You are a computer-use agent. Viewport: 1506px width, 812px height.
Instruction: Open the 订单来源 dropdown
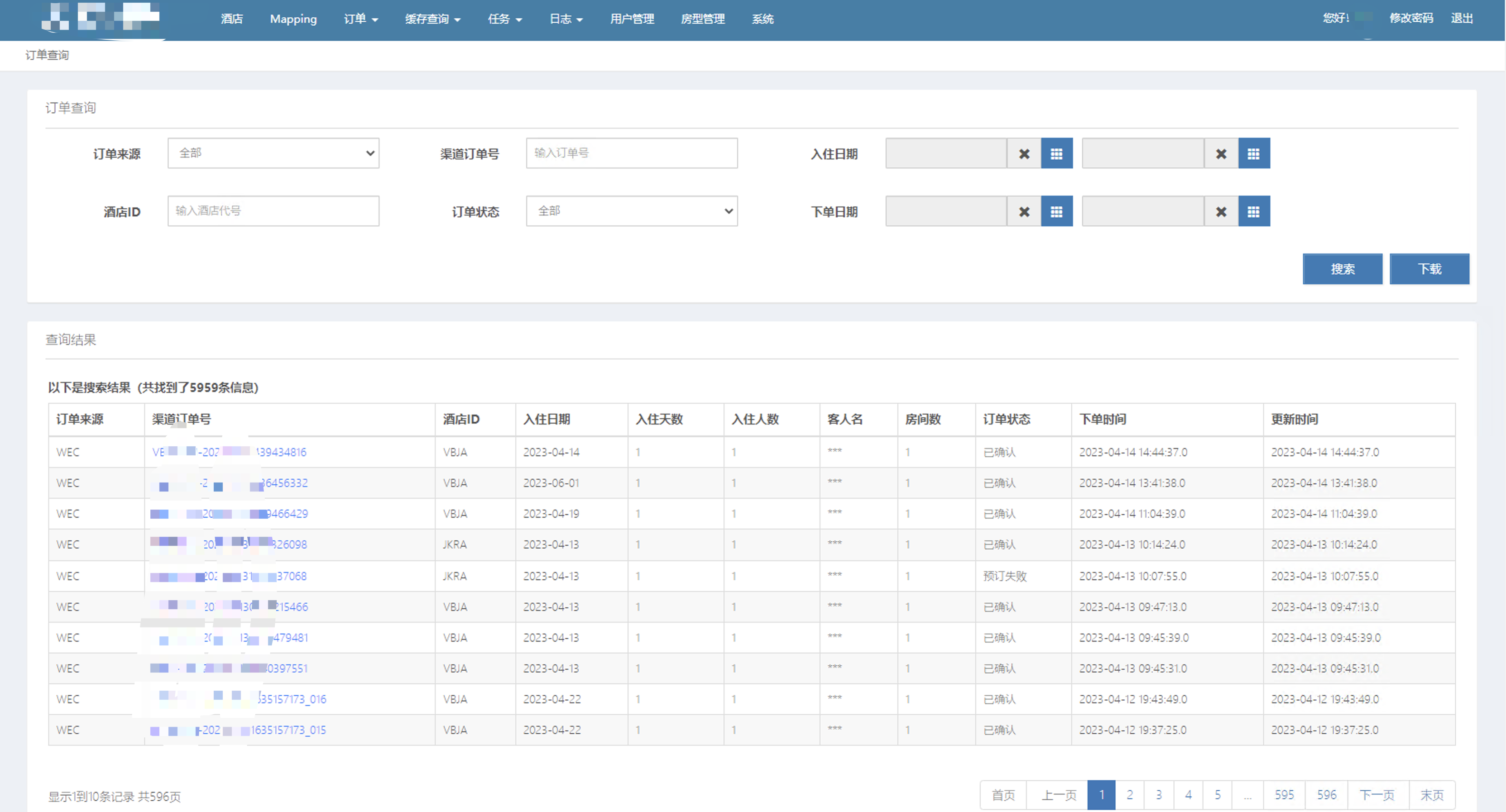click(x=273, y=153)
